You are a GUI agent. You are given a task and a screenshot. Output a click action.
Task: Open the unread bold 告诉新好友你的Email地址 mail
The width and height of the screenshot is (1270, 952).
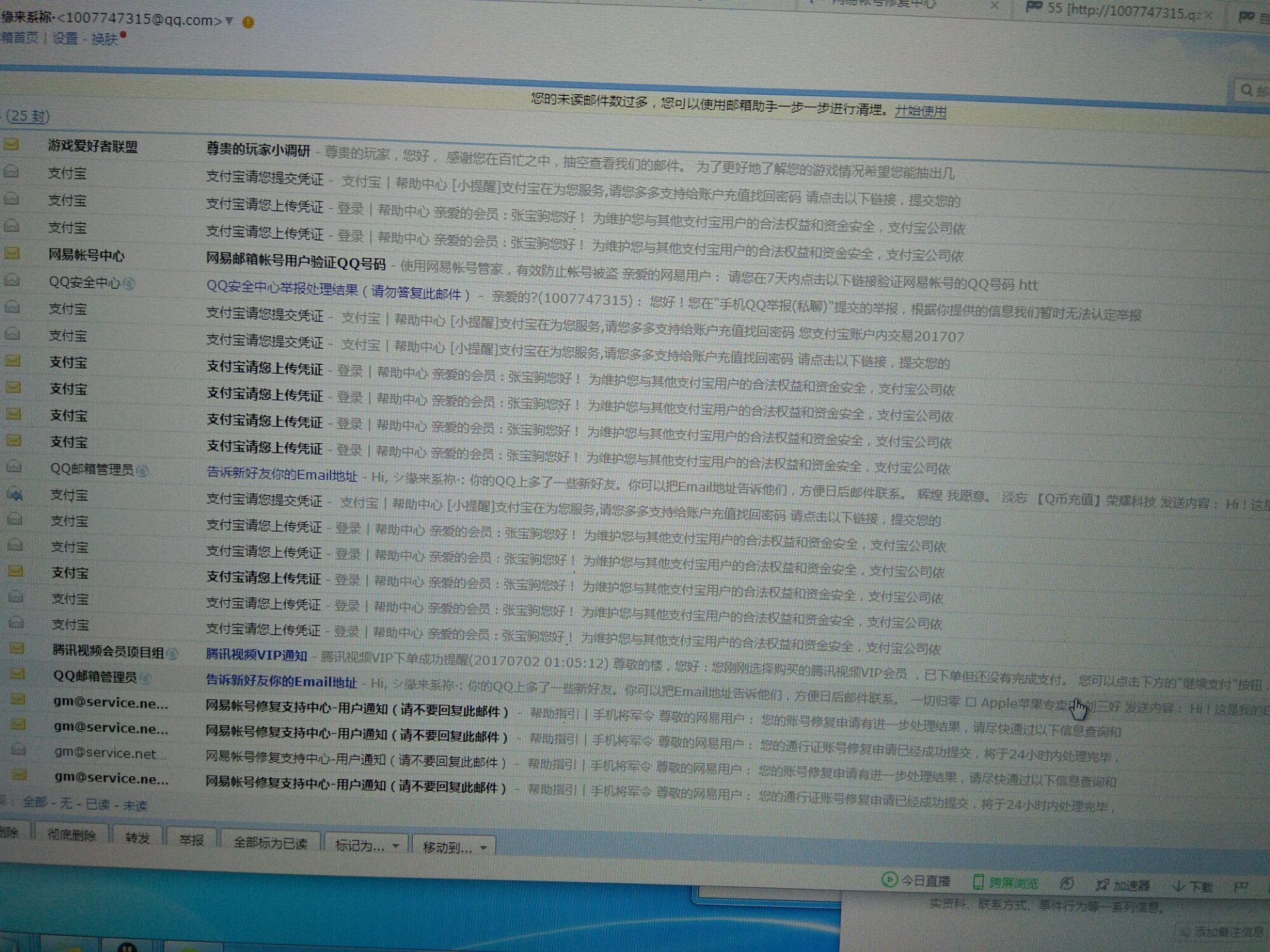[x=281, y=681]
